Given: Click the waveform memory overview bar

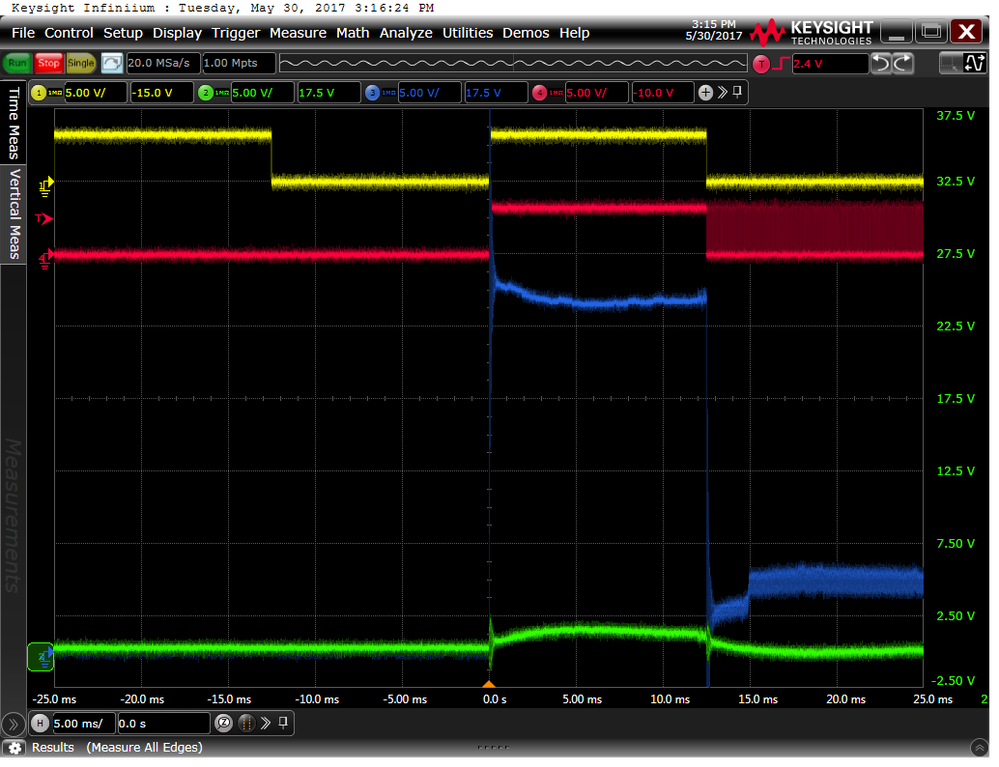Looking at the screenshot, I should point(513,63).
